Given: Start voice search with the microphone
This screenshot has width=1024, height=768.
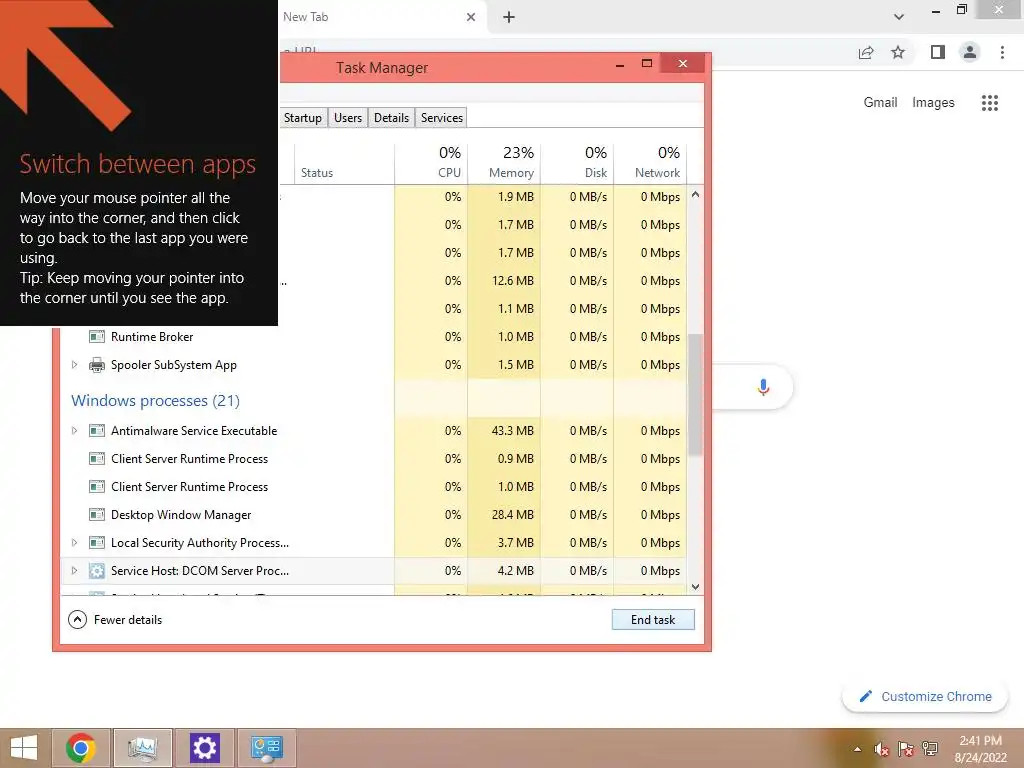Looking at the screenshot, I should point(763,387).
